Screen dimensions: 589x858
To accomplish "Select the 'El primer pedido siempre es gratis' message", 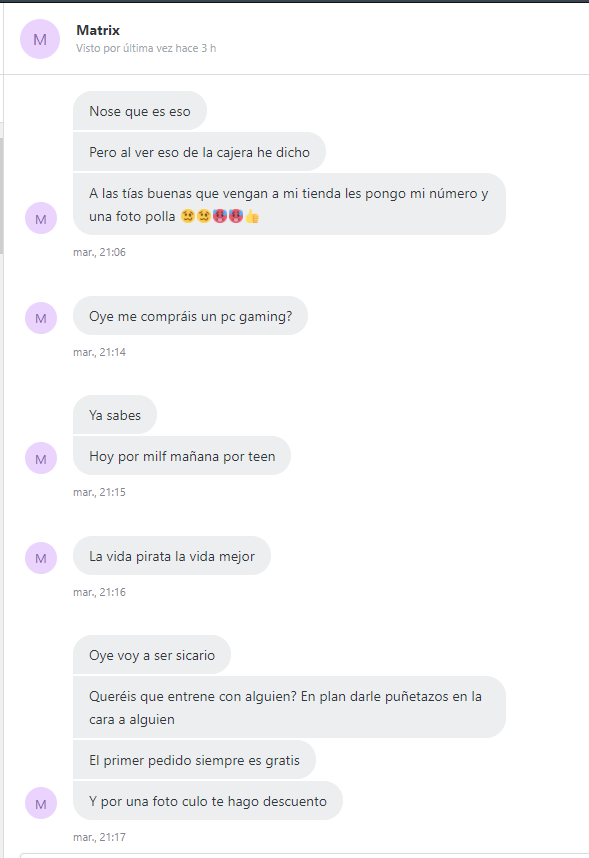I will [x=194, y=760].
